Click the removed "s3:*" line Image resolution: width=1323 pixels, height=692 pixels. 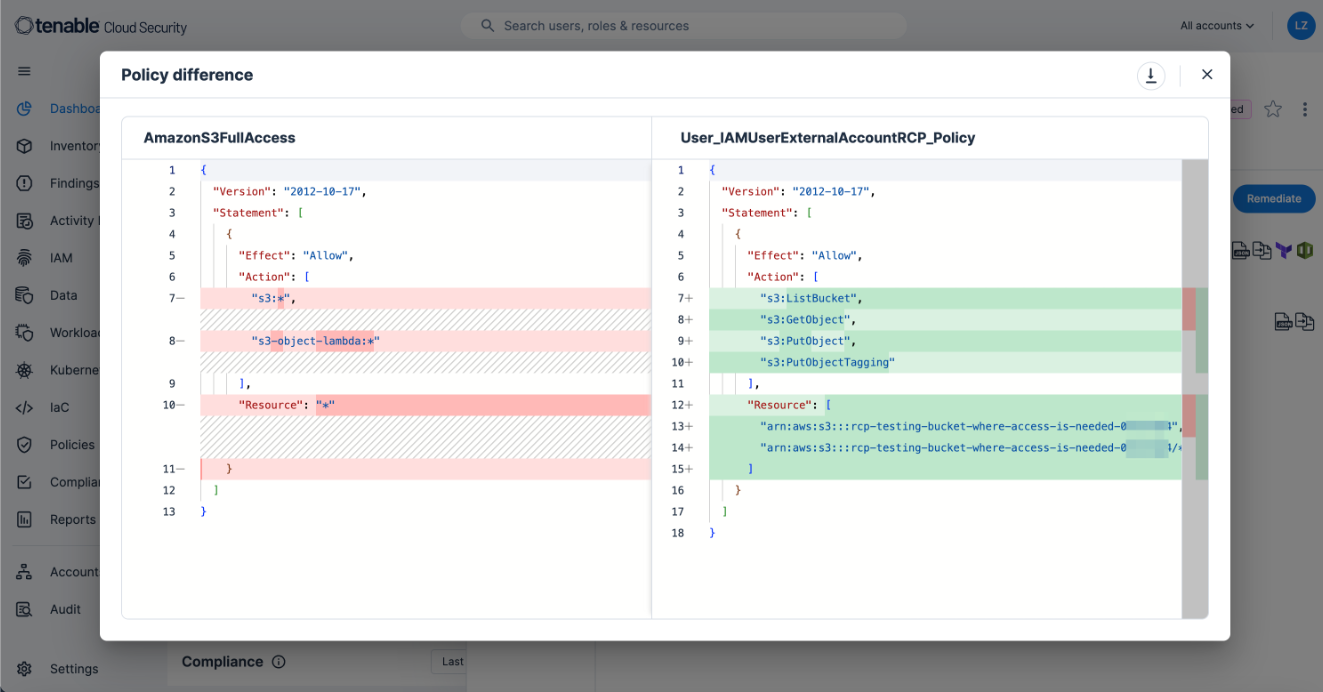[x=425, y=298]
